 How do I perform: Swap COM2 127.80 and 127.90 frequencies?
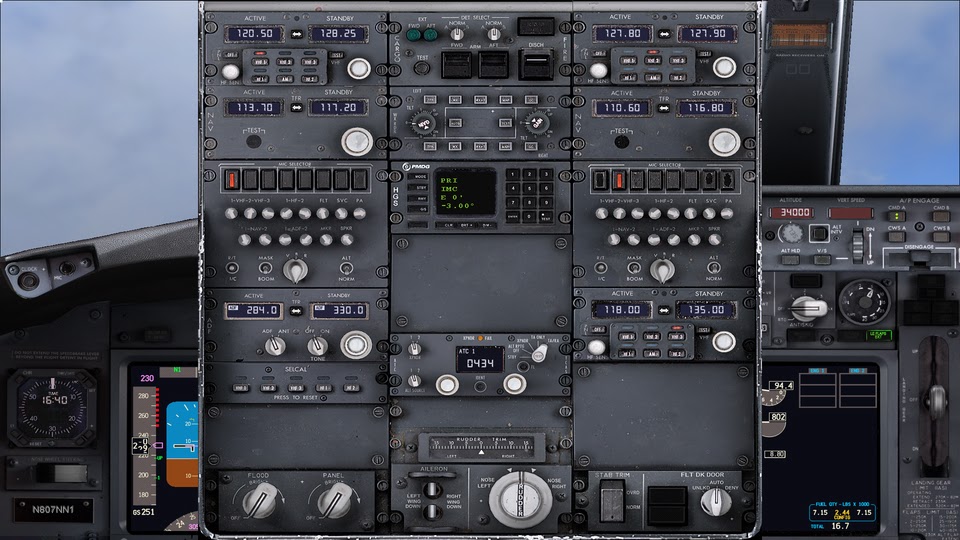[x=665, y=34]
